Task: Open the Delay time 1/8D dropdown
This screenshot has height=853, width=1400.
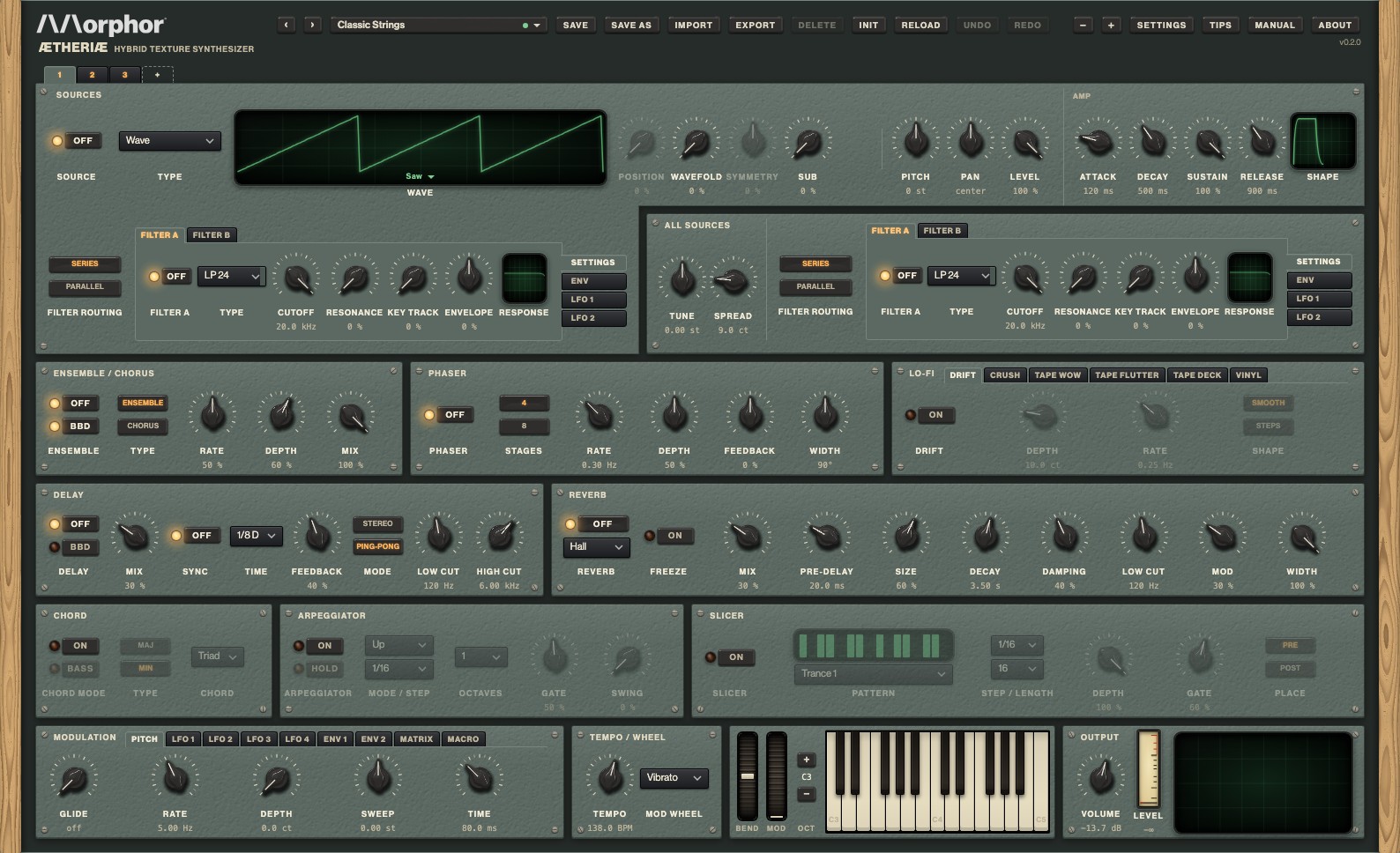Action: (256, 535)
